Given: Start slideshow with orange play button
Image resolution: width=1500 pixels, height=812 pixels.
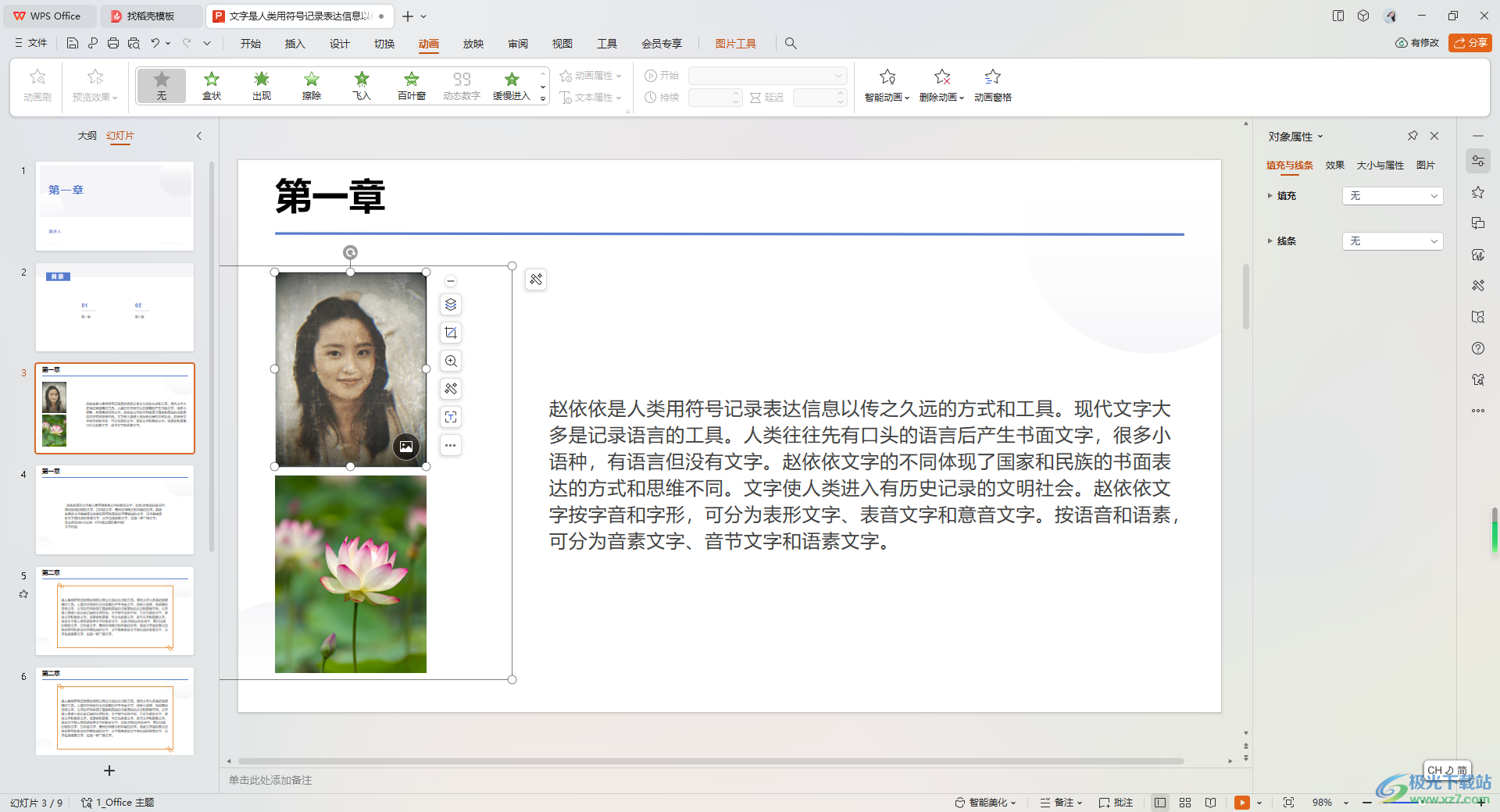Looking at the screenshot, I should (x=1241, y=803).
